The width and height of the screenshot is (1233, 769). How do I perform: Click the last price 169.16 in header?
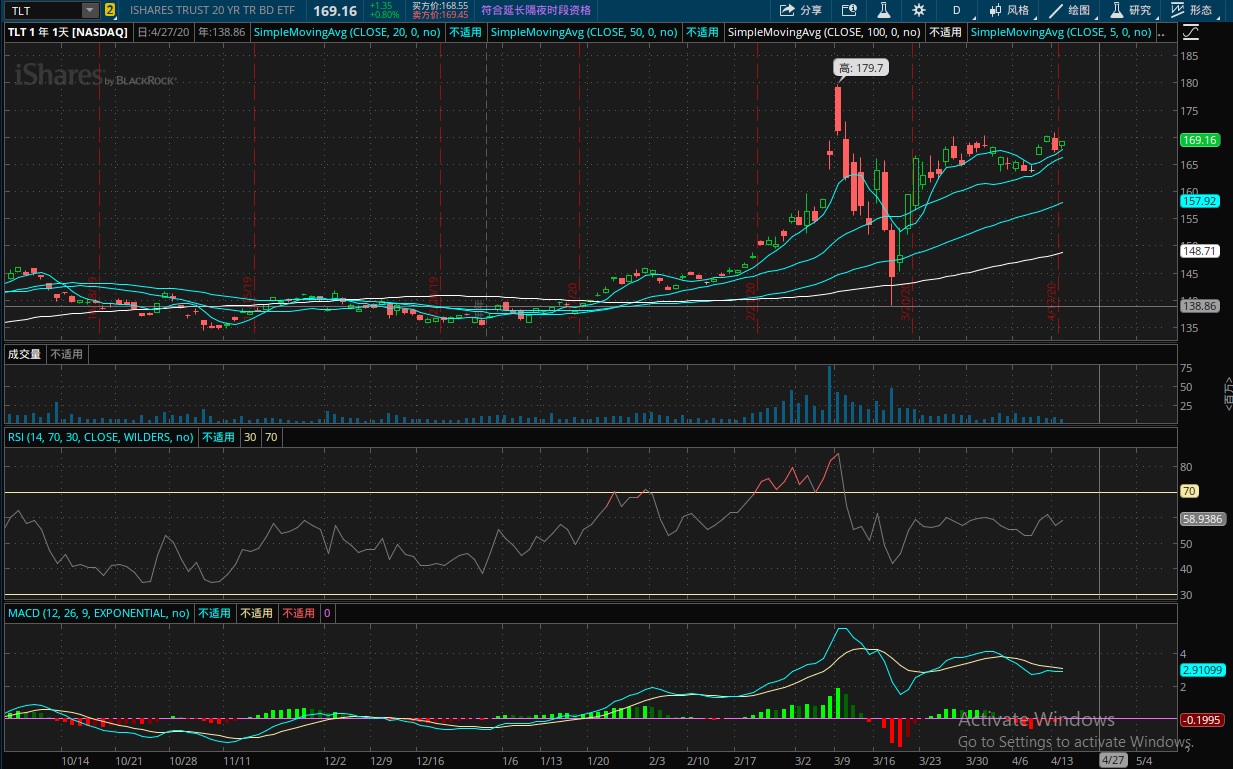tap(335, 11)
